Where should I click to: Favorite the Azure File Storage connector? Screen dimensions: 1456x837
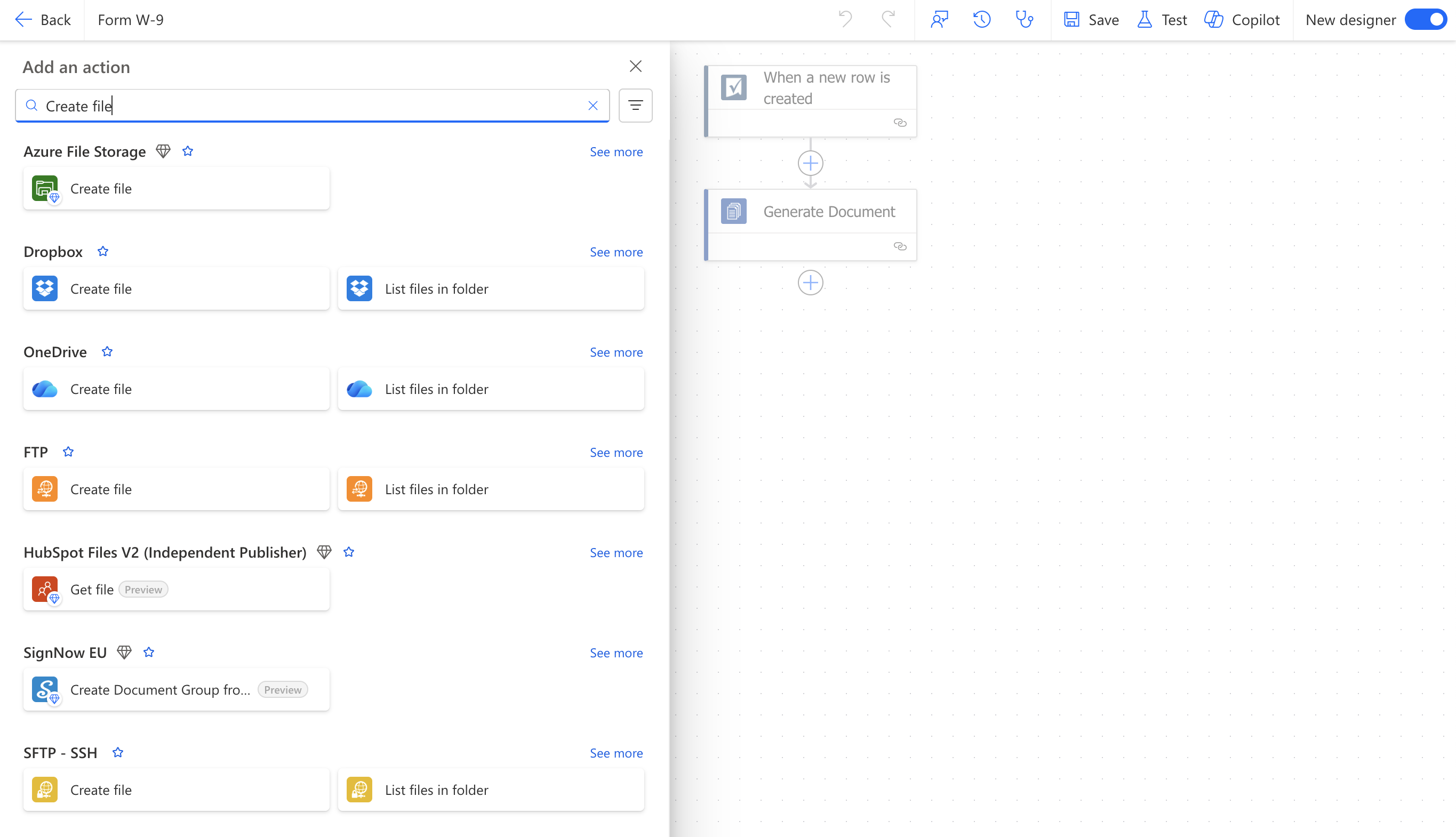[187, 151]
